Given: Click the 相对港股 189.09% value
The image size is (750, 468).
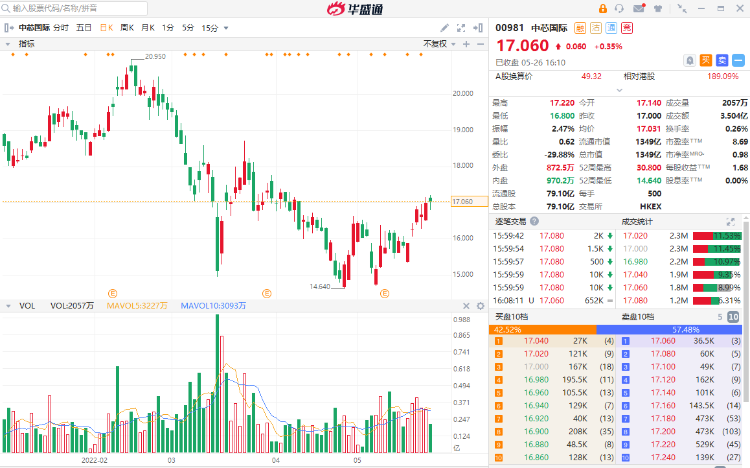Looking at the screenshot, I should click(723, 76).
